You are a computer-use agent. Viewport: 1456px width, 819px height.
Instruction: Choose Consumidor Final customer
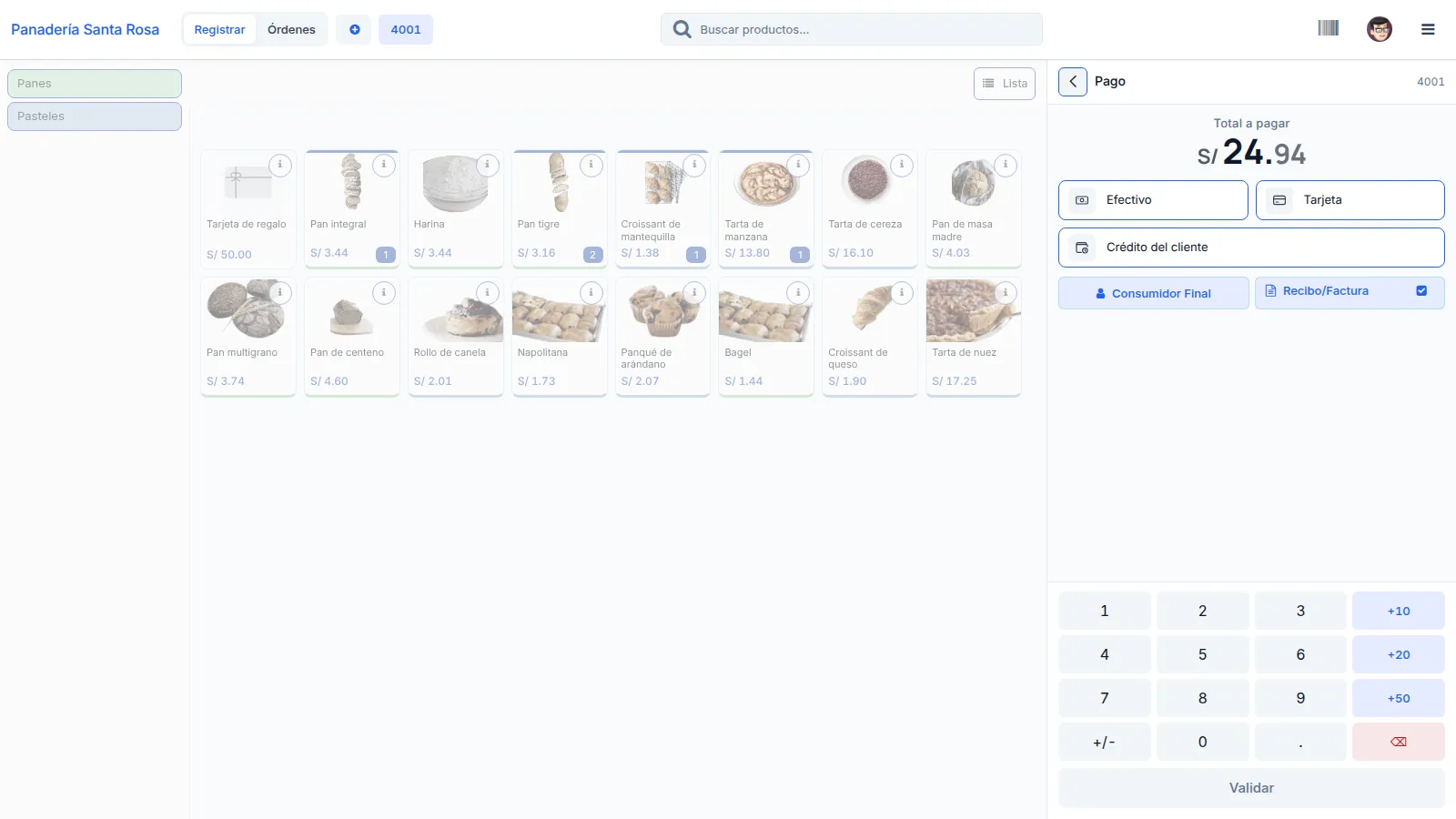pyautogui.click(x=1153, y=293)
